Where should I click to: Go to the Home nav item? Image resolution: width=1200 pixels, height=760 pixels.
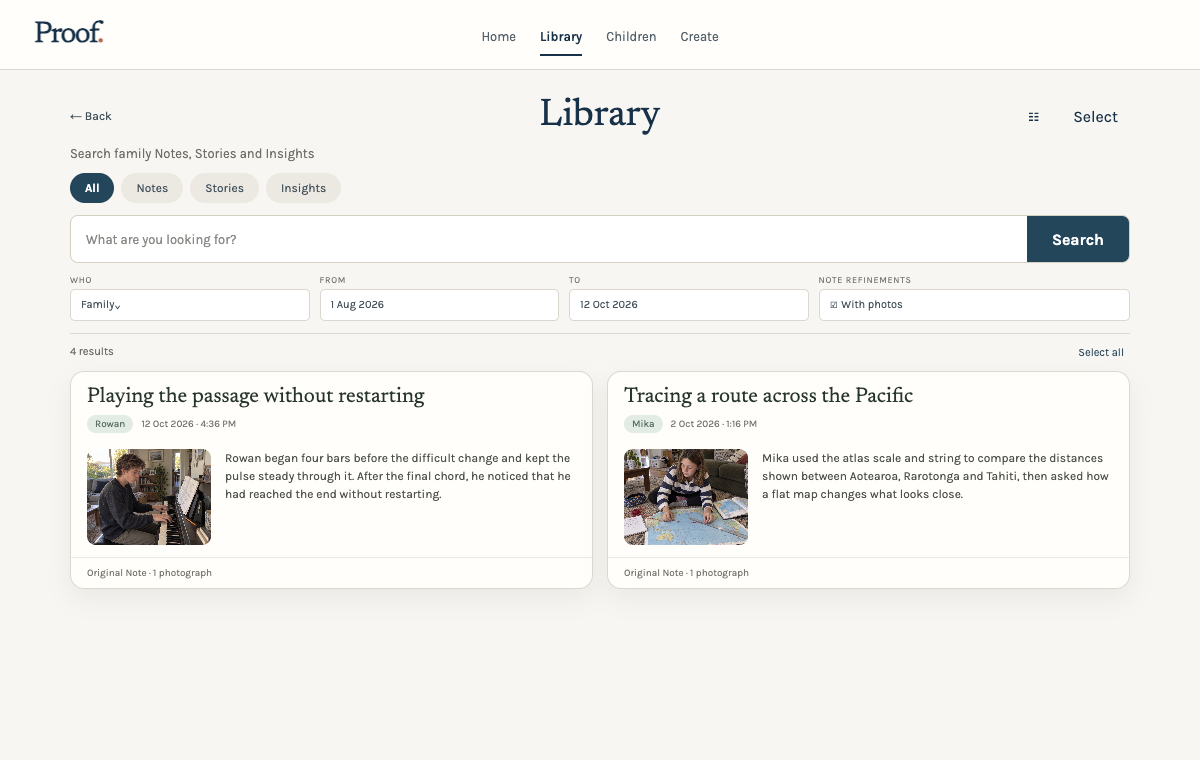499,37
